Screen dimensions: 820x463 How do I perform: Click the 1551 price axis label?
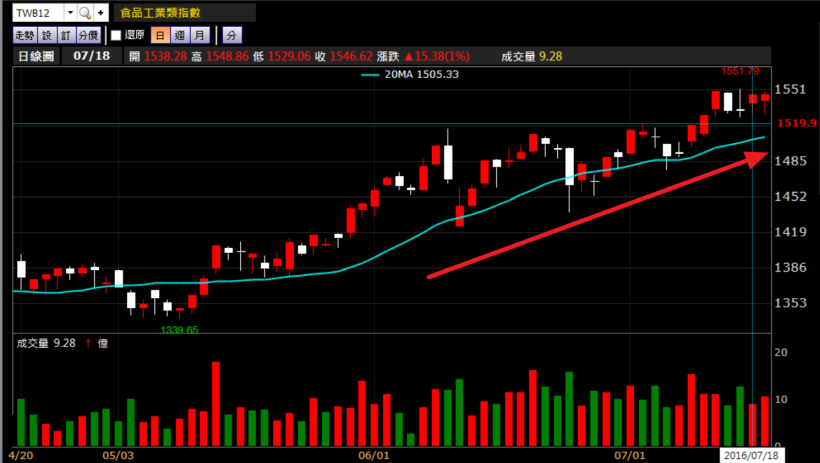coord(790,89)
